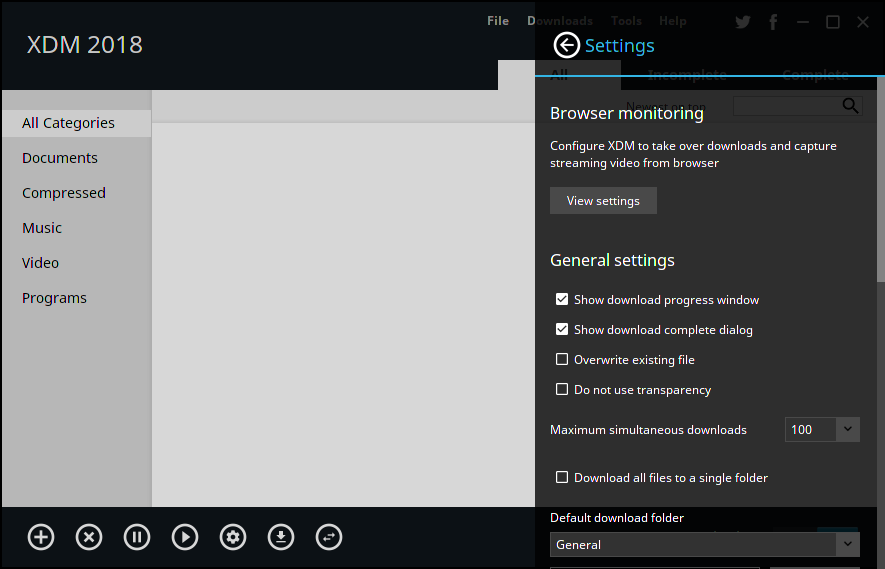Click the Settings title text
885x569 pixels.
pos(619,46)
